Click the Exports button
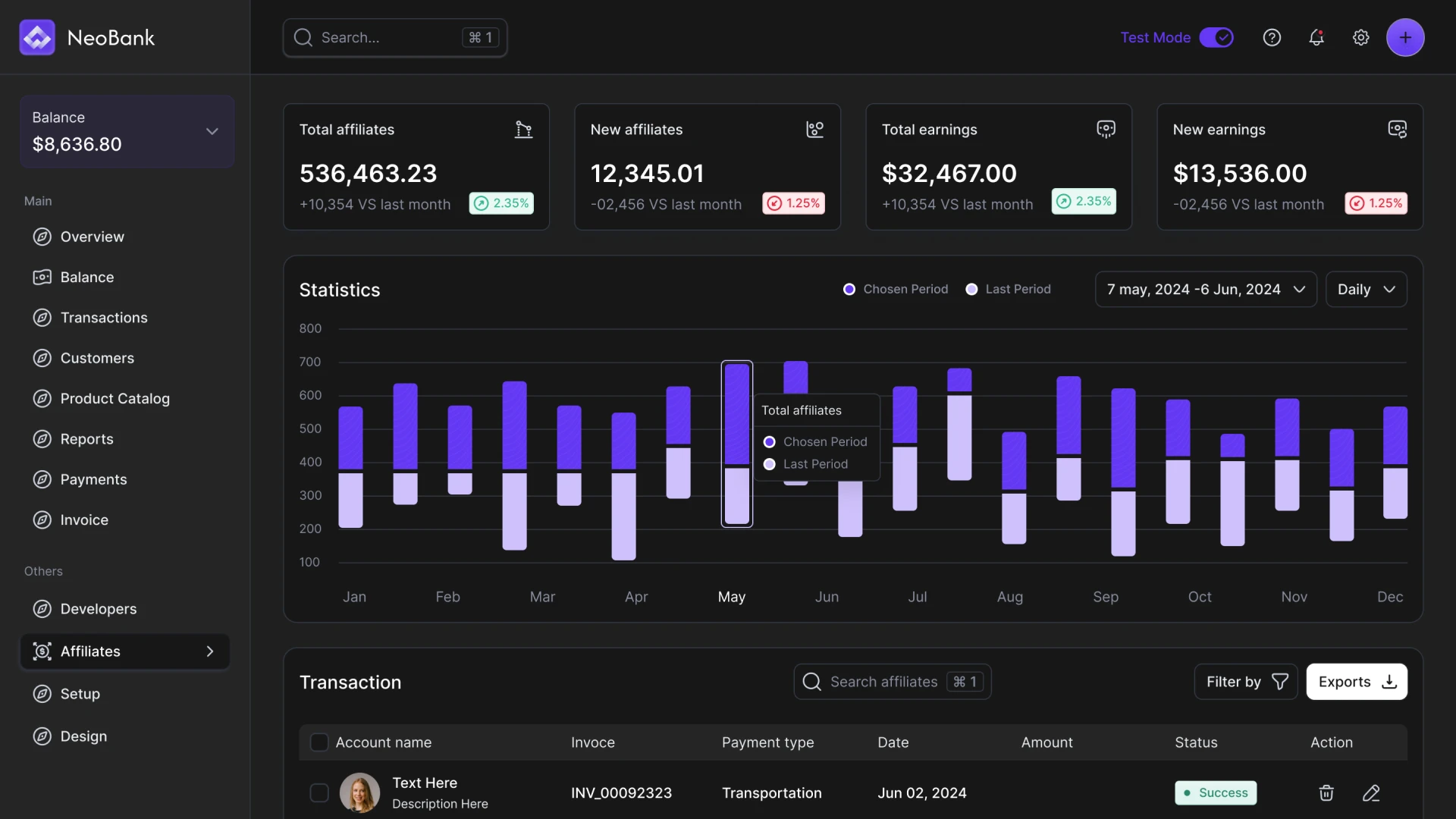 pyautogui.click(x=1356, y=682)
